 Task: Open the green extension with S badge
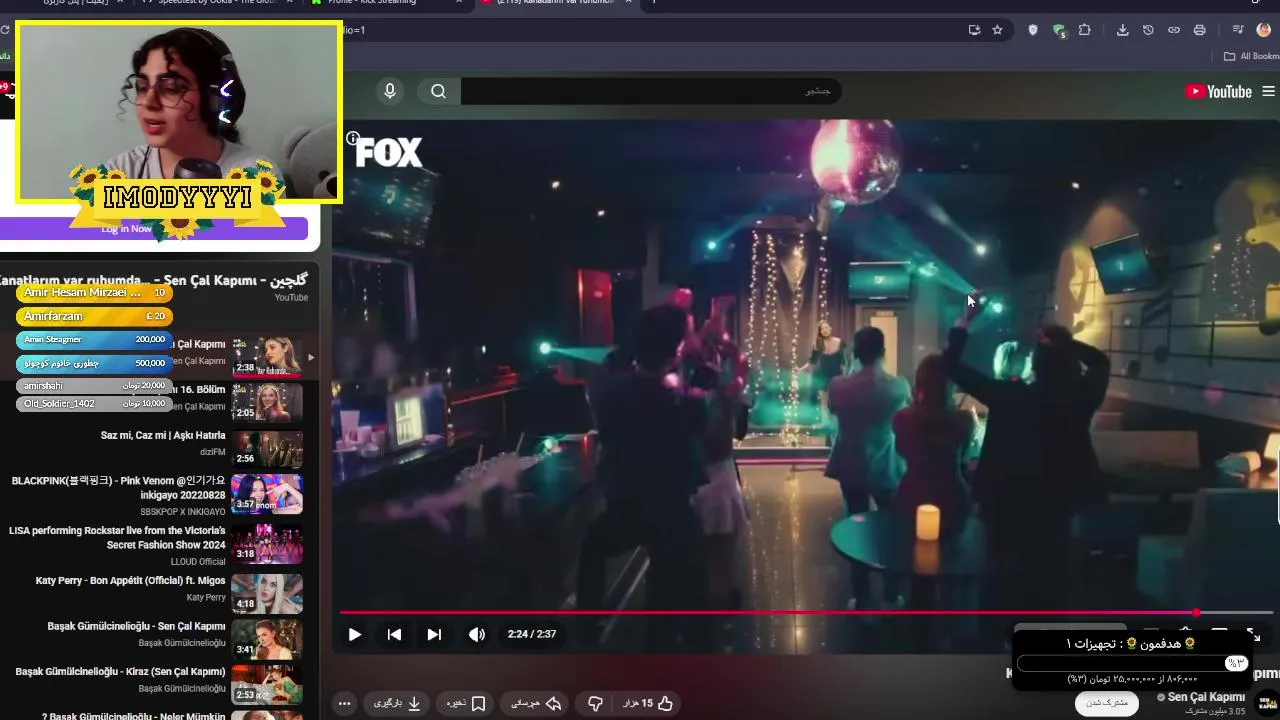pos(1059,30)
